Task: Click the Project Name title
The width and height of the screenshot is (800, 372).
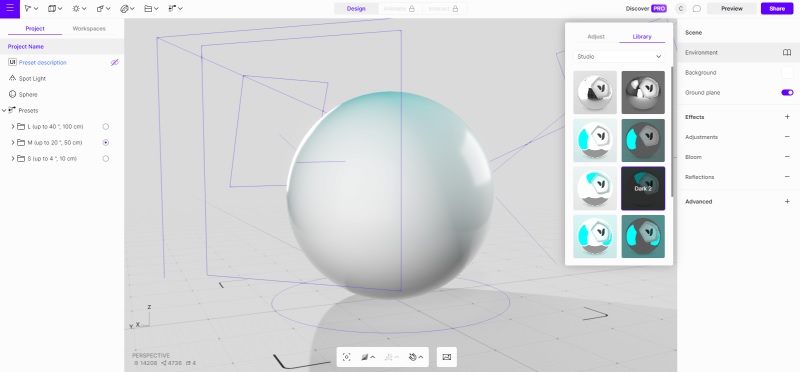Action: [x=26, y=46]
